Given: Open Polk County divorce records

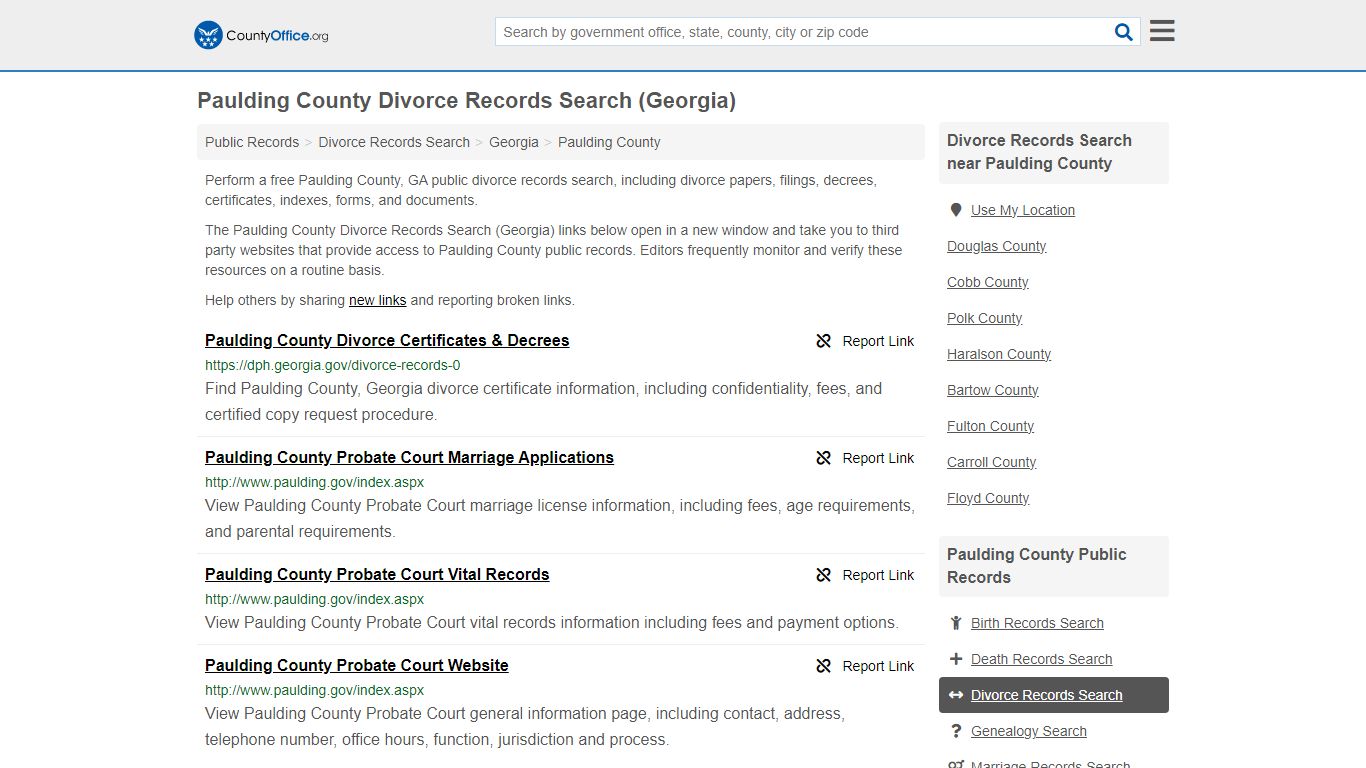Looking at the screenshot, I should [x=985, y=318].
